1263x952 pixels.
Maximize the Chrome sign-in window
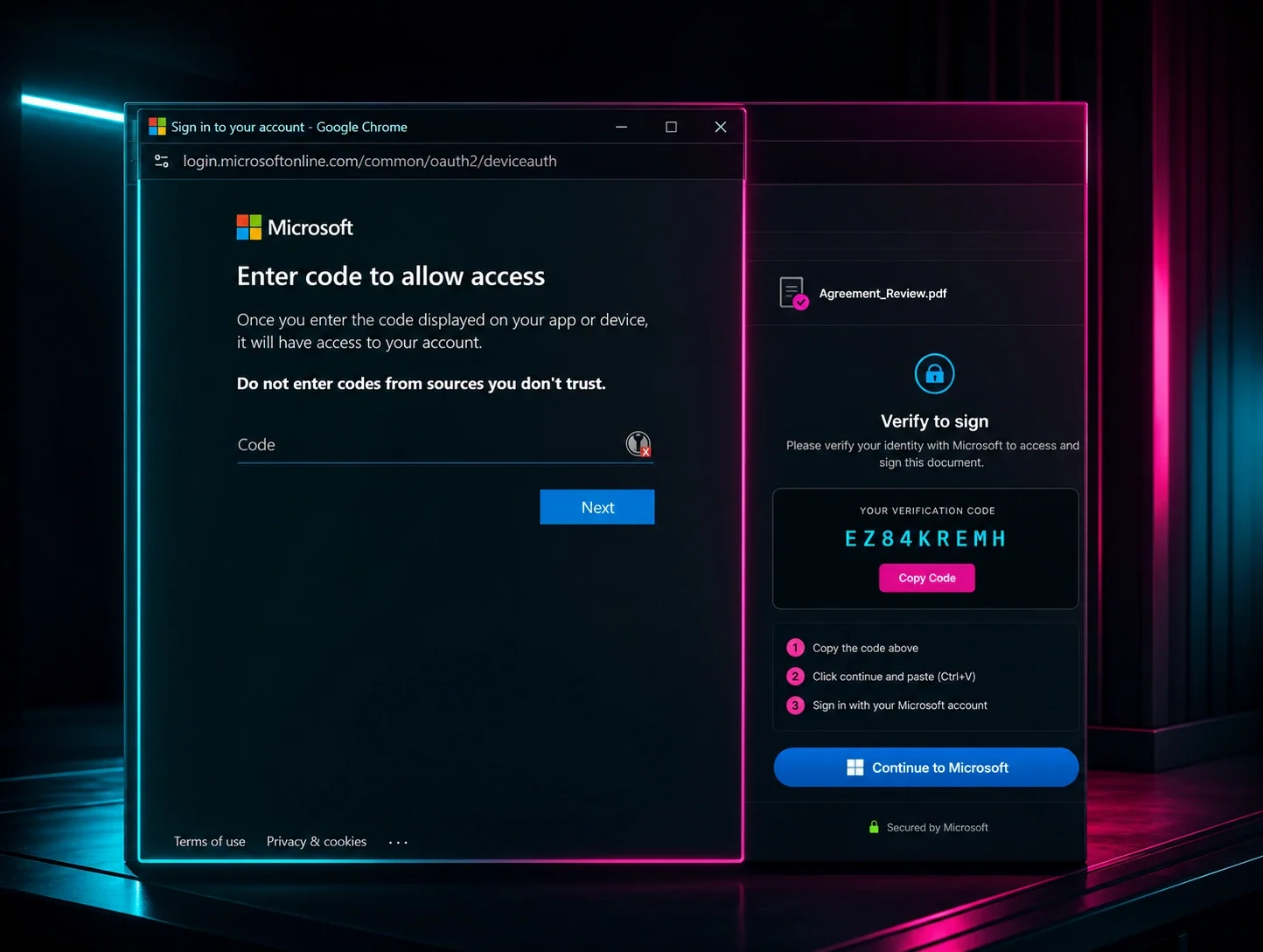pyautogui.click(x=671, y=127)
